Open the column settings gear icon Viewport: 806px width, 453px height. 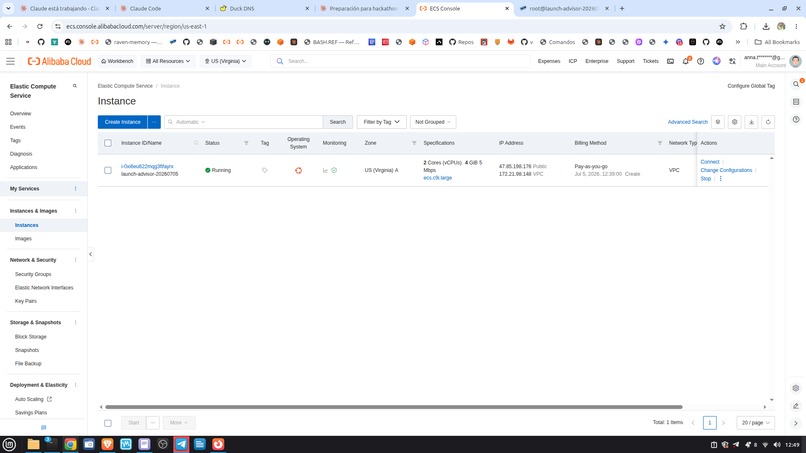click(735, 122)
